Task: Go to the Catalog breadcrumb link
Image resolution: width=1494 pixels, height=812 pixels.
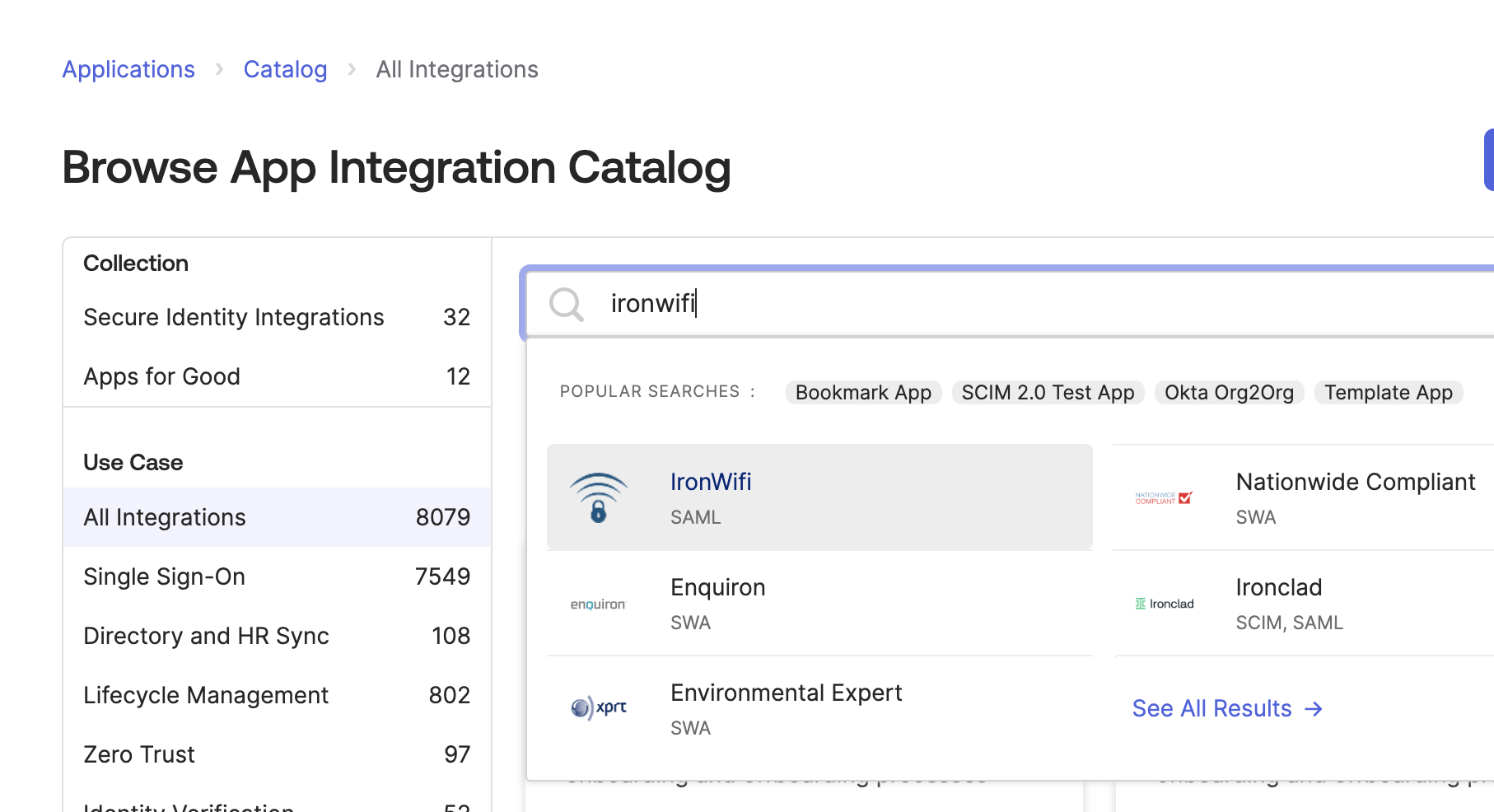Action: pos(285,69)
